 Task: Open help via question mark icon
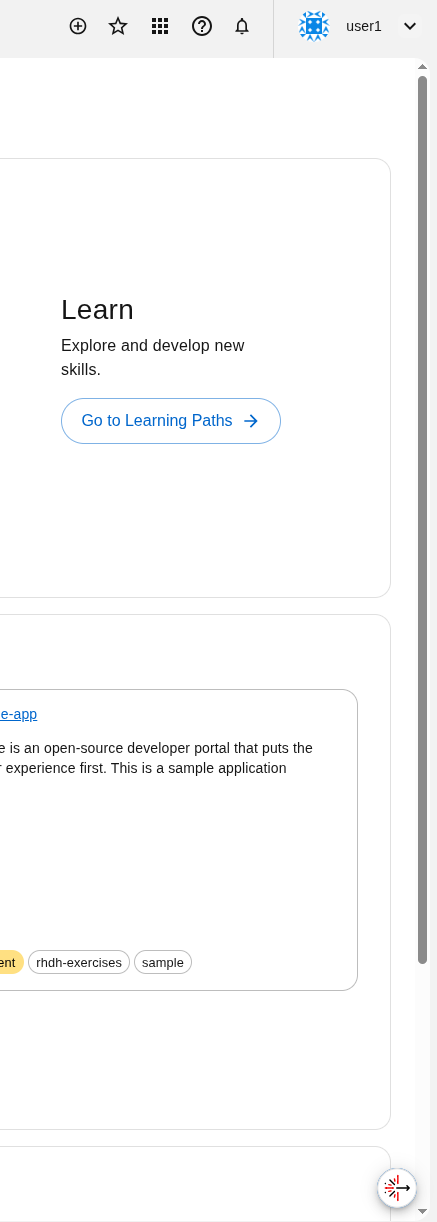[202, 26]
